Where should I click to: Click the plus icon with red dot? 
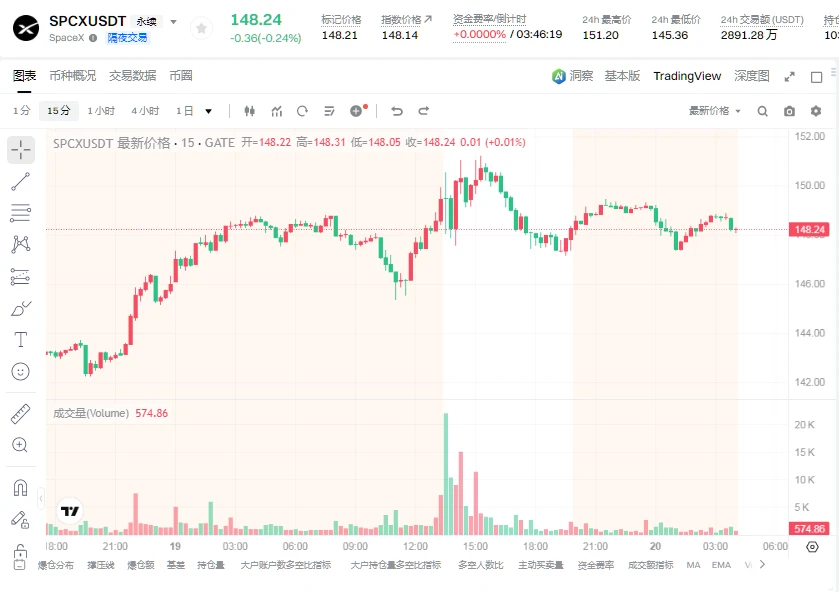pyautogui.click(x=357, y=110)
